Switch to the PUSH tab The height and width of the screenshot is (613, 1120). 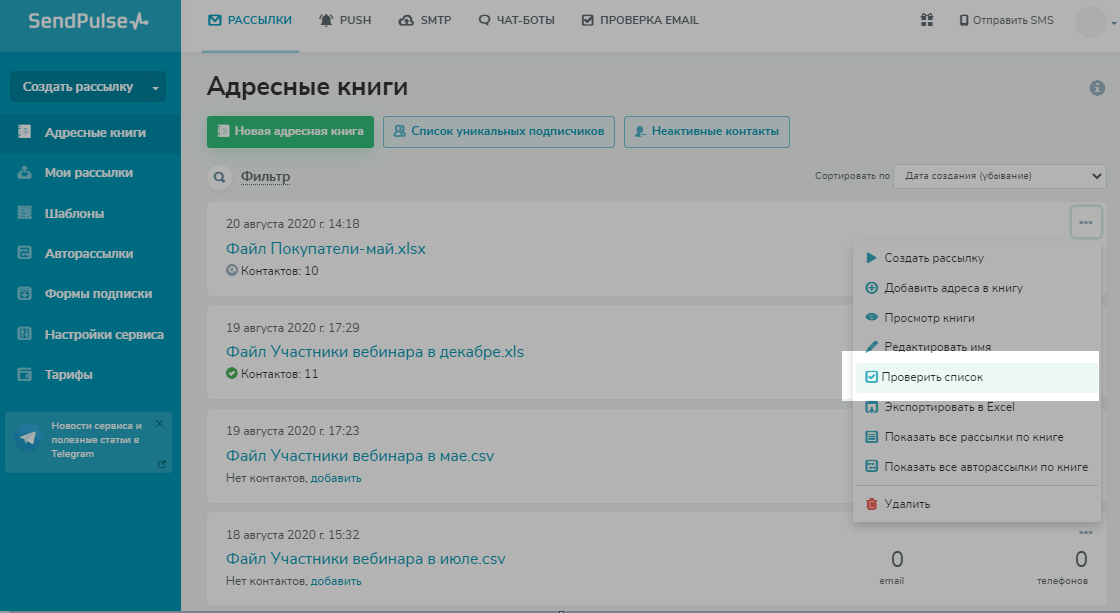tap(345, 20)
